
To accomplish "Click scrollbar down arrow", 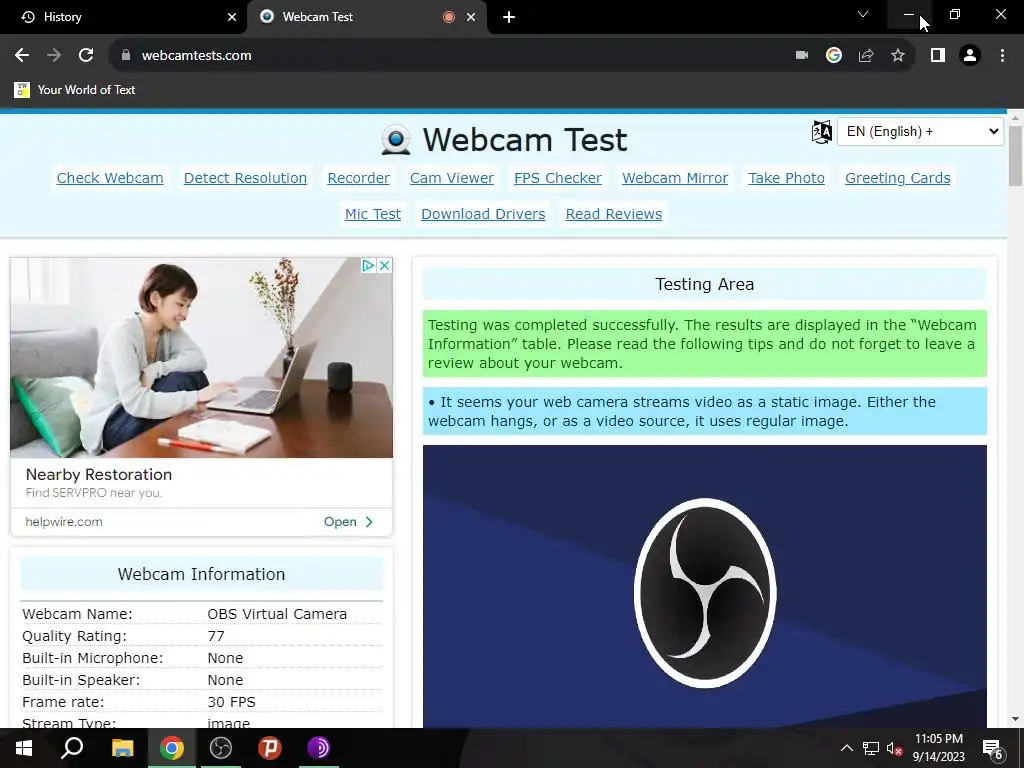I will 1015,720.
